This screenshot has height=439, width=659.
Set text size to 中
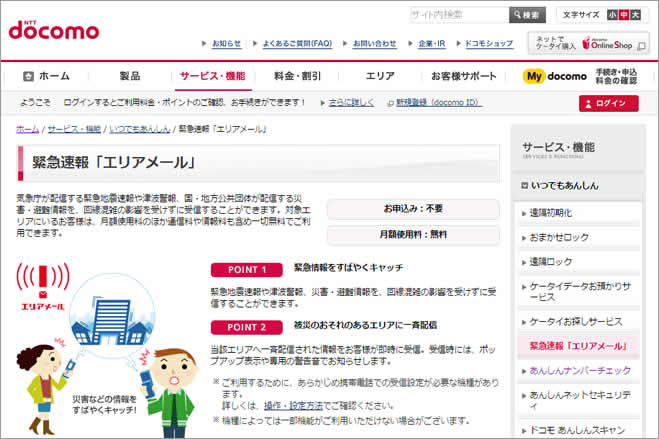(624, 15)
